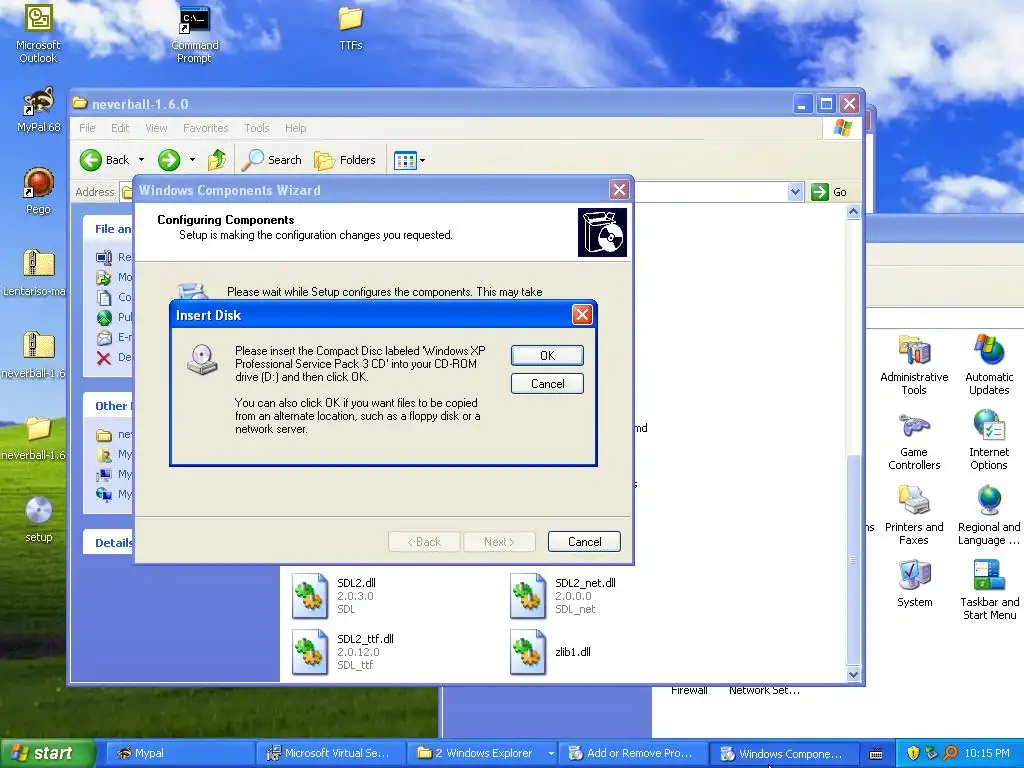Open the Favorites menu
The width and height of the screenshot is (1024, 768).
pos(205,128)
